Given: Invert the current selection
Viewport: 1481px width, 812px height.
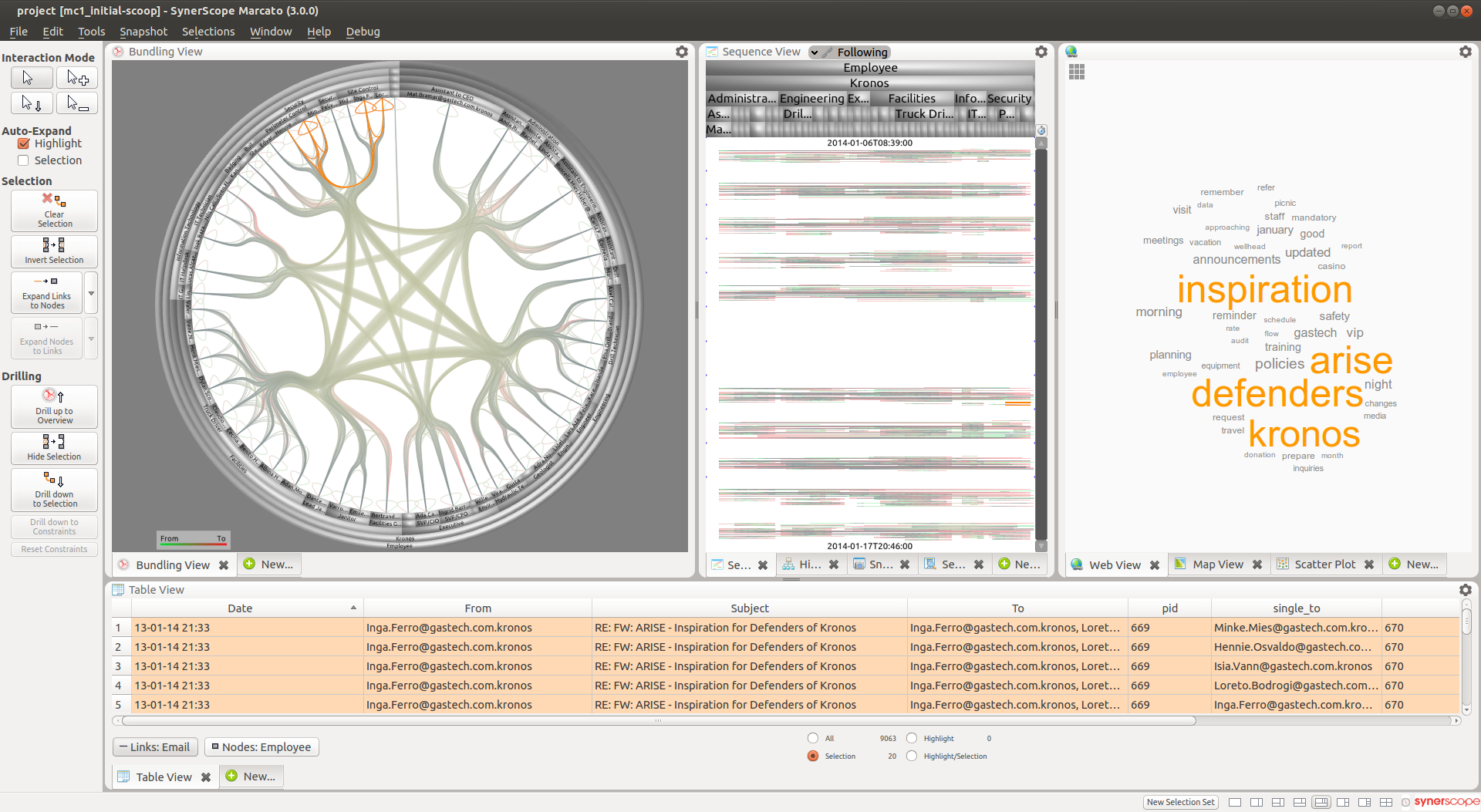Looking at the screenshot, I should point(54,251).
